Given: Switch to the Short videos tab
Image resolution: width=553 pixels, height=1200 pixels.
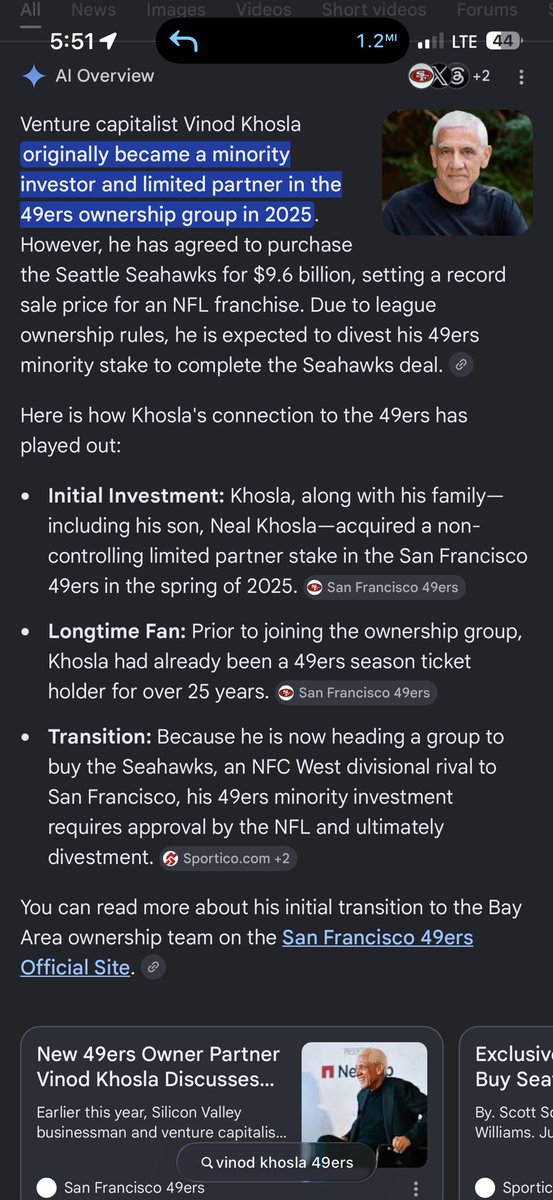Looking at the screenshot, I should click(x=373, y=10).
